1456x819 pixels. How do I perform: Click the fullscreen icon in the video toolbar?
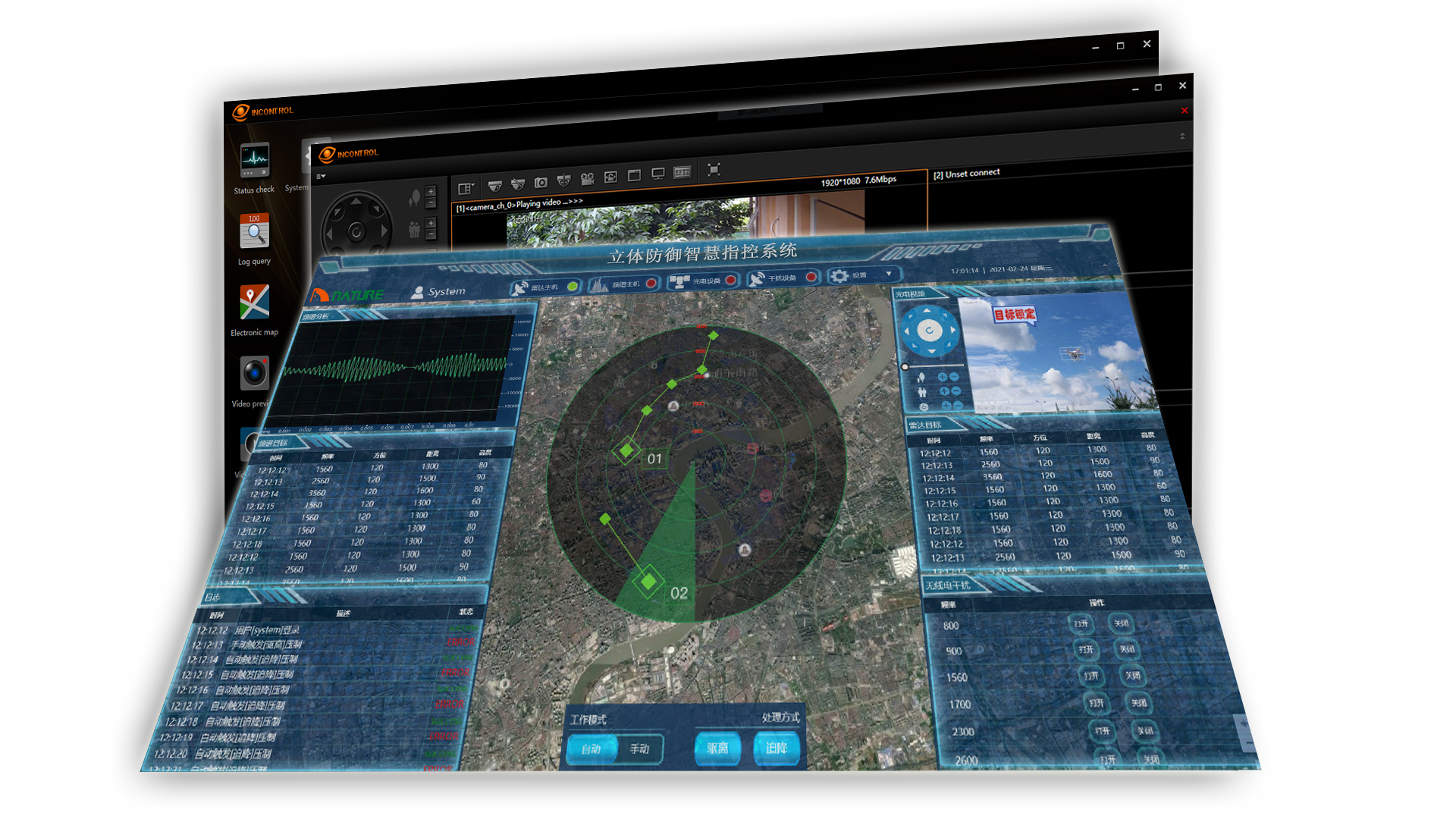point(714,170)
